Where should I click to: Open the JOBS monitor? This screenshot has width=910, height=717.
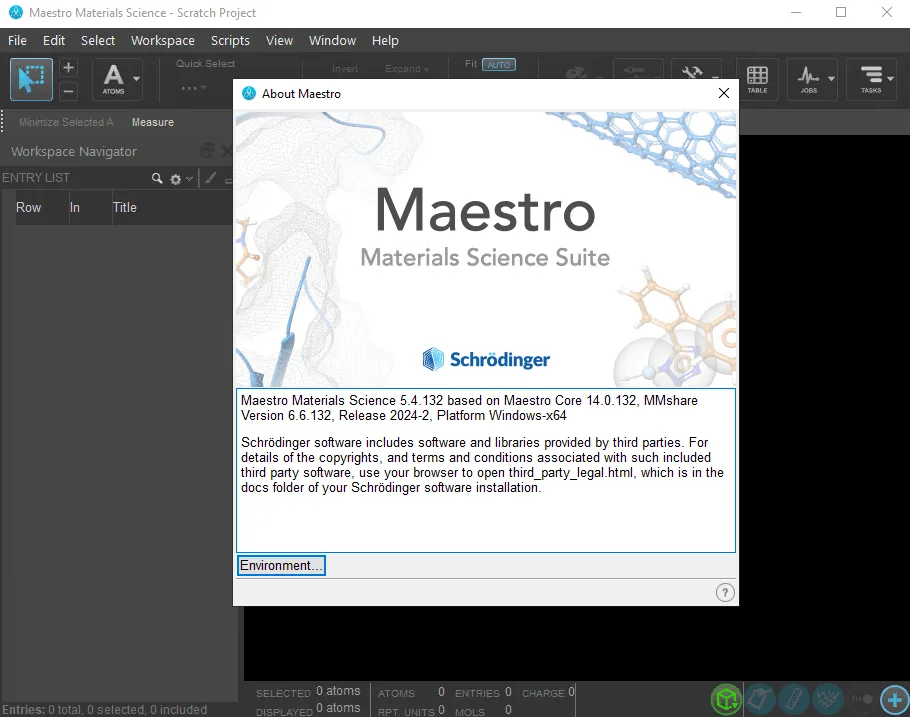(x=808, y=80)
